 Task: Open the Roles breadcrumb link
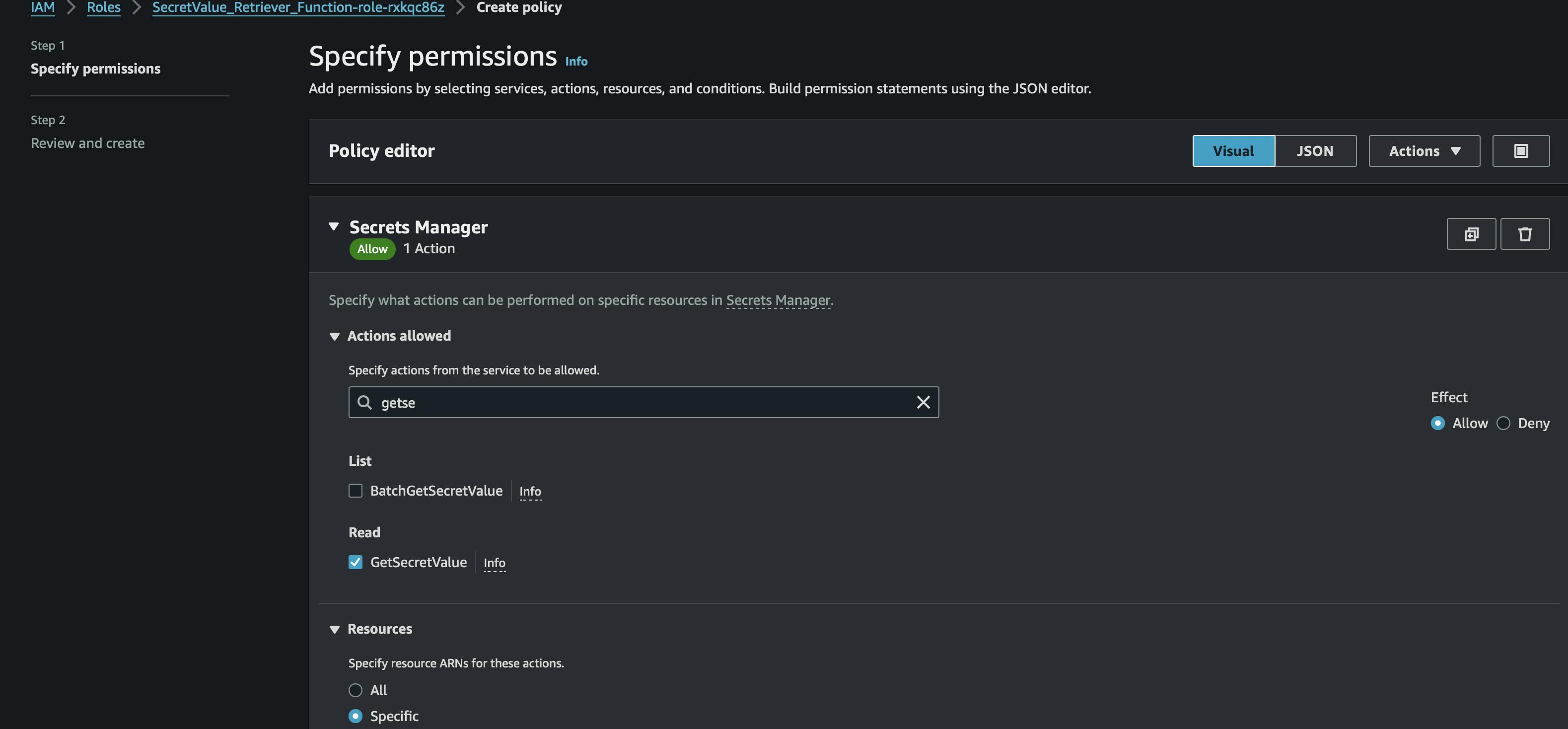coord(103,7)
